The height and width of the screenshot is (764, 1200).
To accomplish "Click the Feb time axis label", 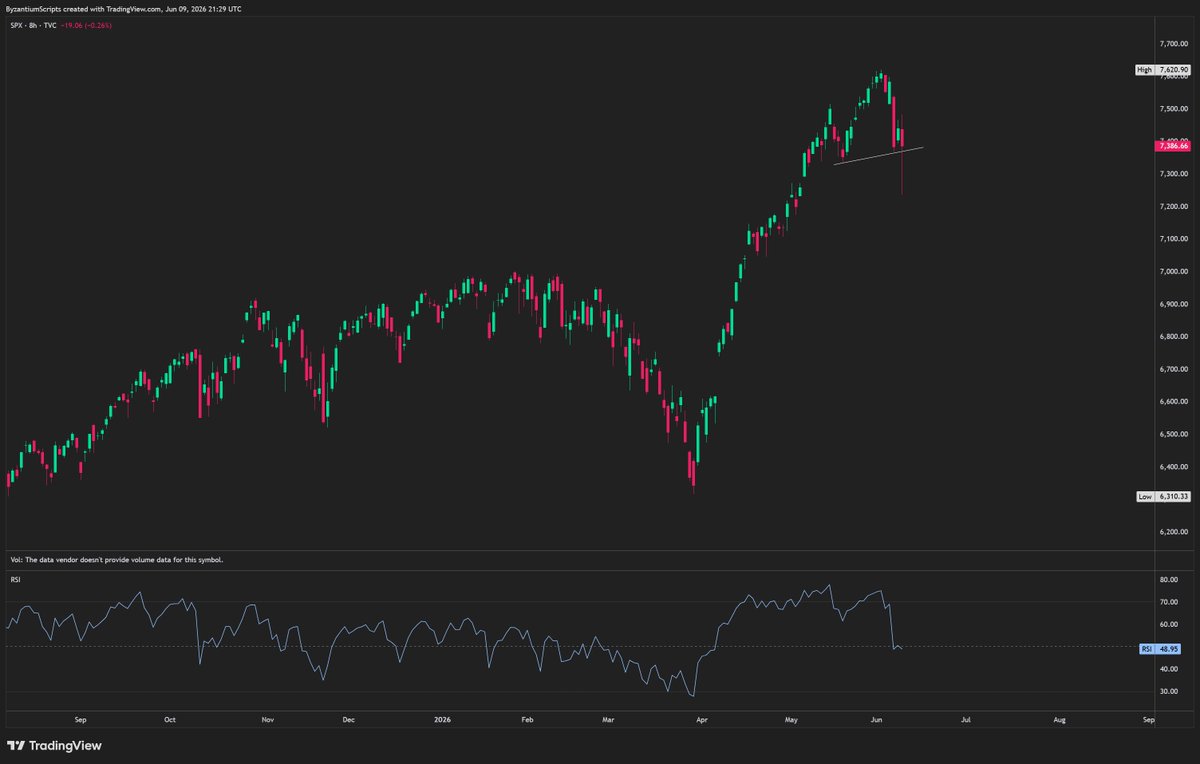I will point(528,719).
